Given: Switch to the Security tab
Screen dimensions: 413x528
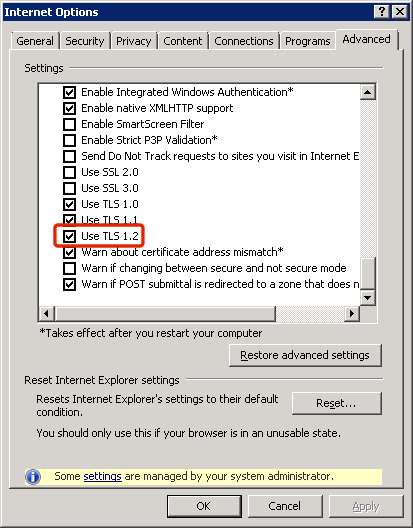Looking at the screenshot, I should (85, 41).
